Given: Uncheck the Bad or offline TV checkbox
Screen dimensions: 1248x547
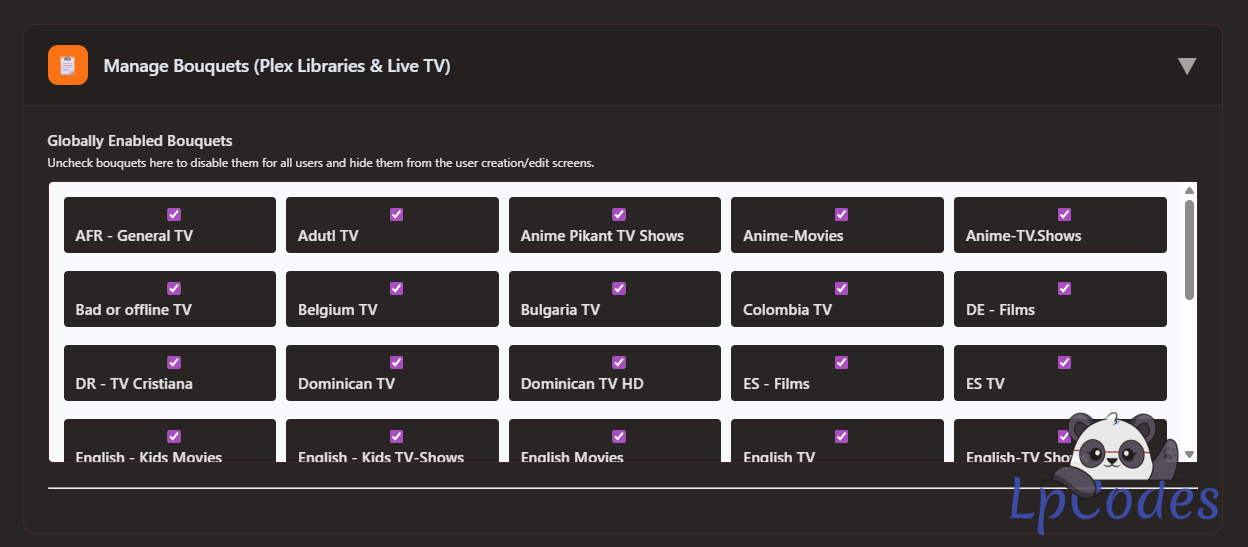Looking at the screenshot, I should (x=174, y=288).
